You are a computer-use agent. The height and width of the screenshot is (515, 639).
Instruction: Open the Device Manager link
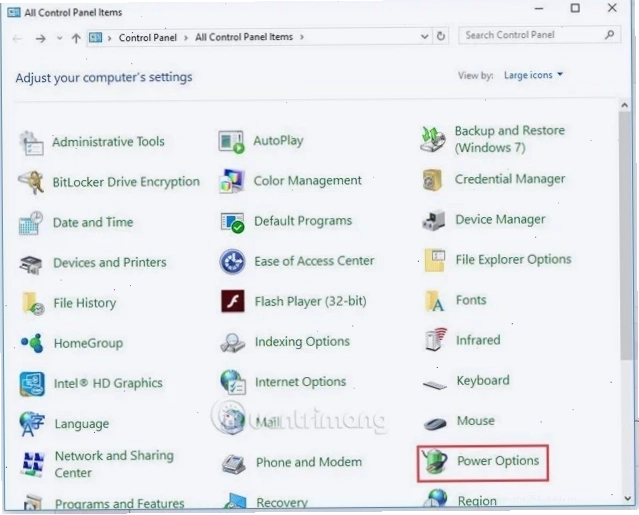click(x=500, y=220)
